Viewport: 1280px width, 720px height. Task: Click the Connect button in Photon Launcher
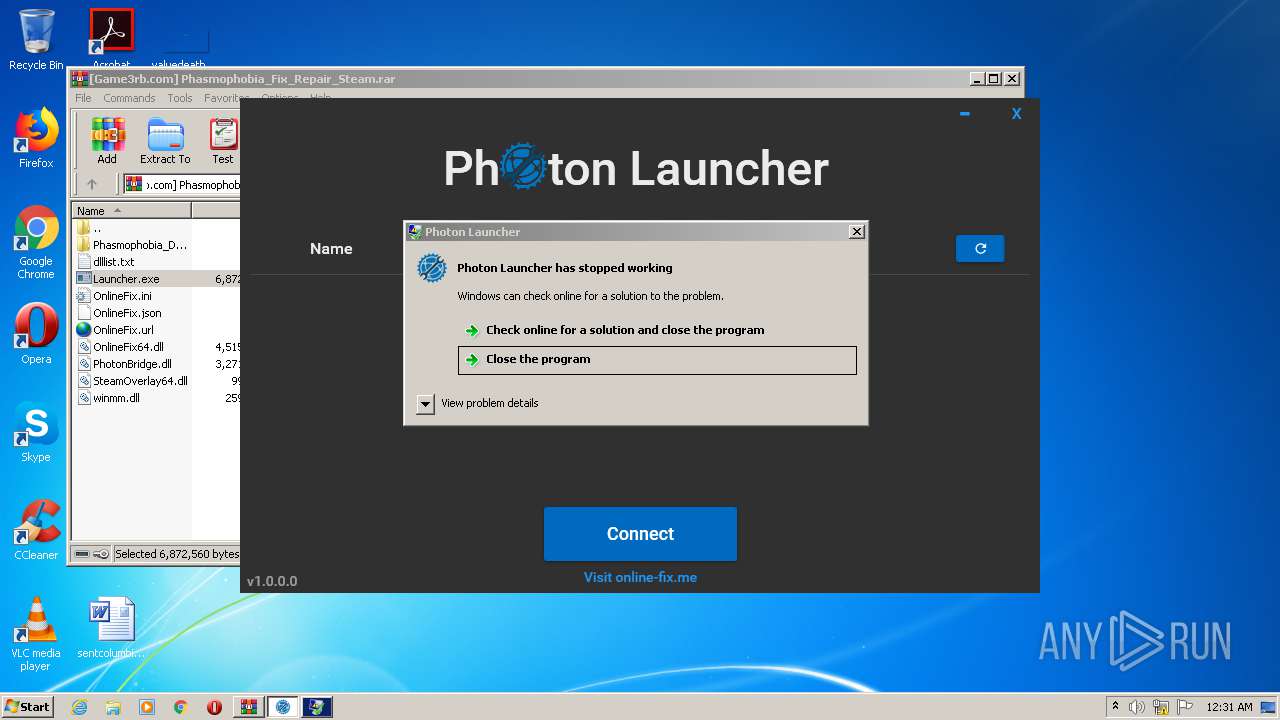coord(640,534)
